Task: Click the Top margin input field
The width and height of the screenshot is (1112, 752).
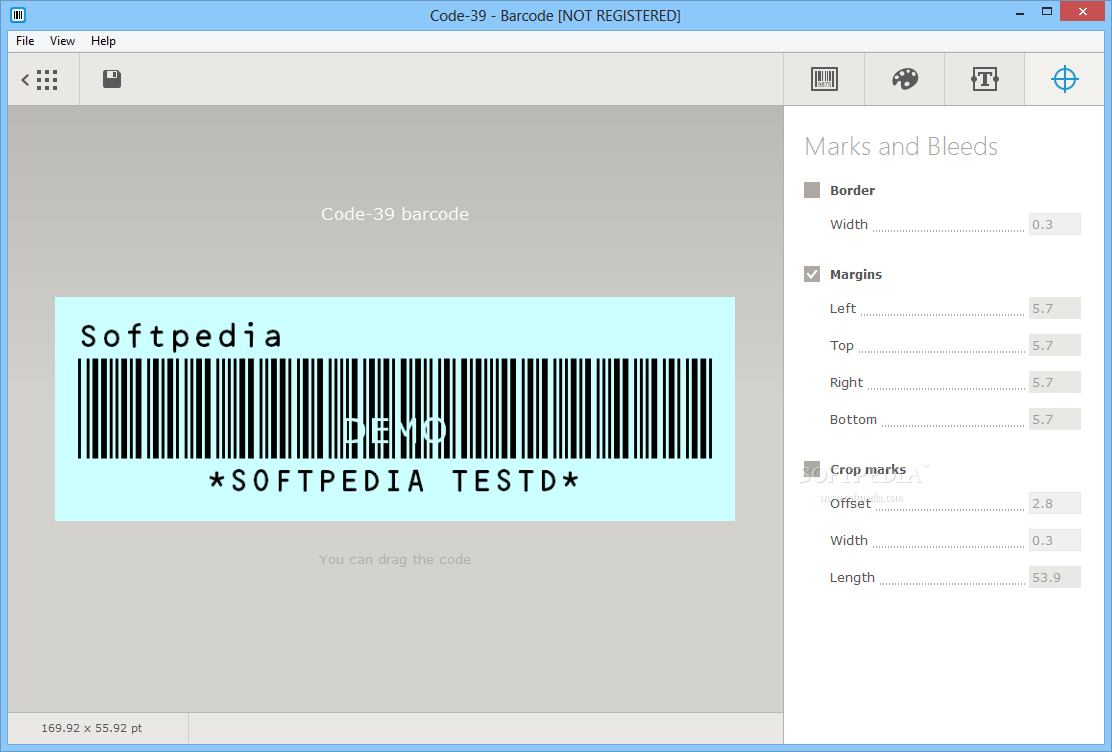Action: (1055, 345)
